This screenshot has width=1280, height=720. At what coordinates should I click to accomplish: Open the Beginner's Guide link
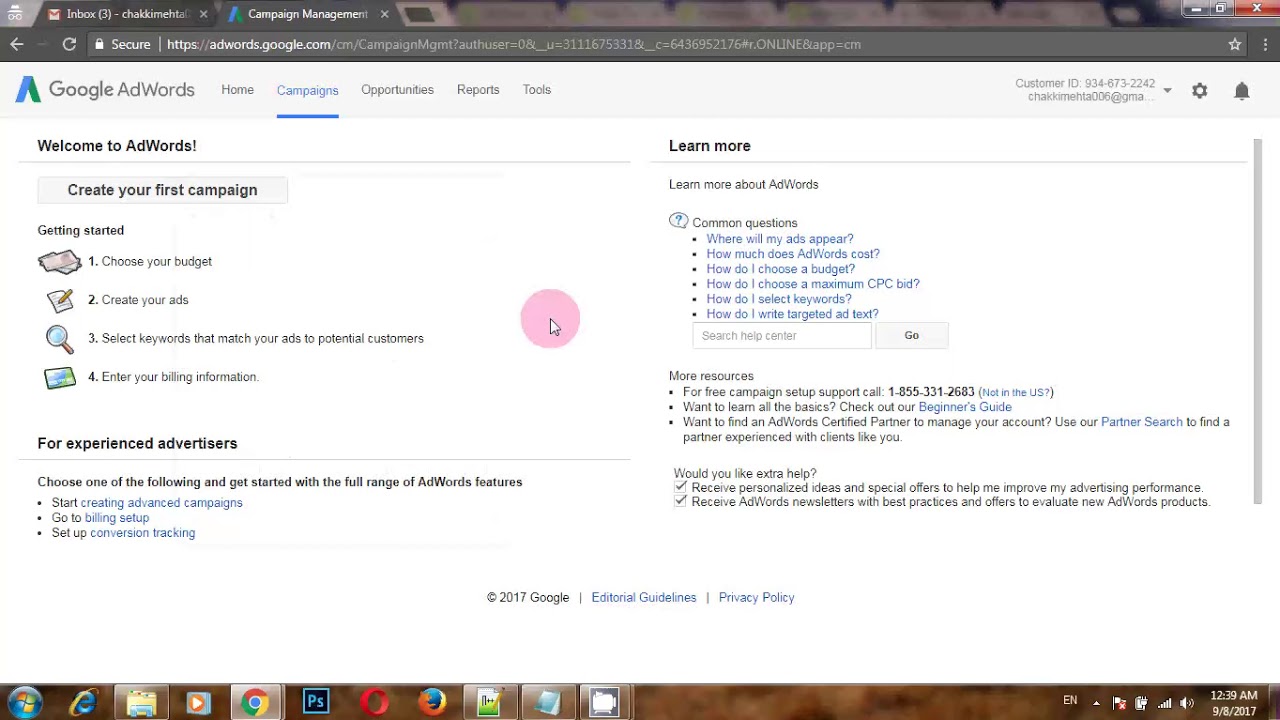pos(965,407)
